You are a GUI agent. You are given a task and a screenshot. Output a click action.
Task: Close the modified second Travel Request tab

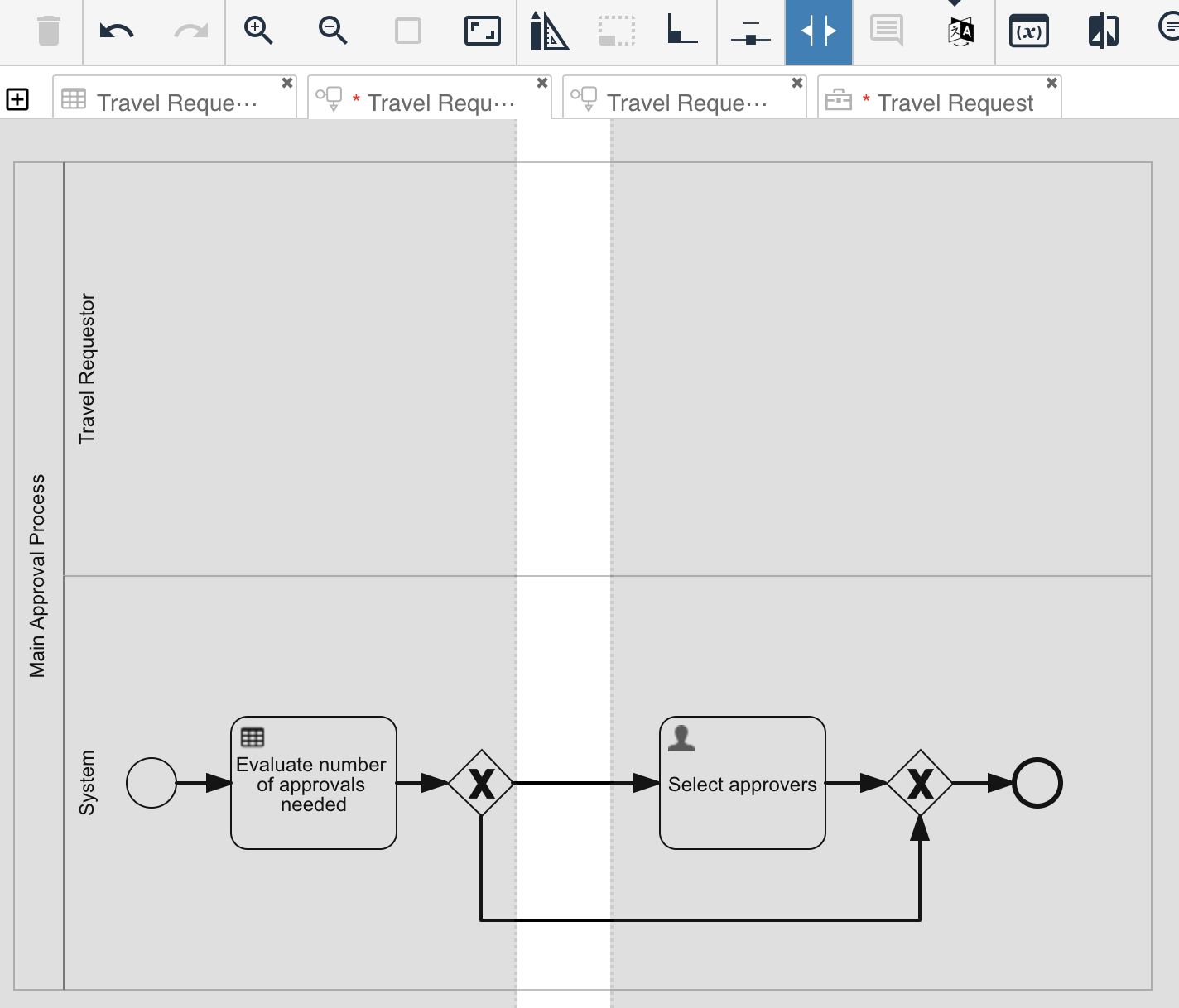click(541, 83)
